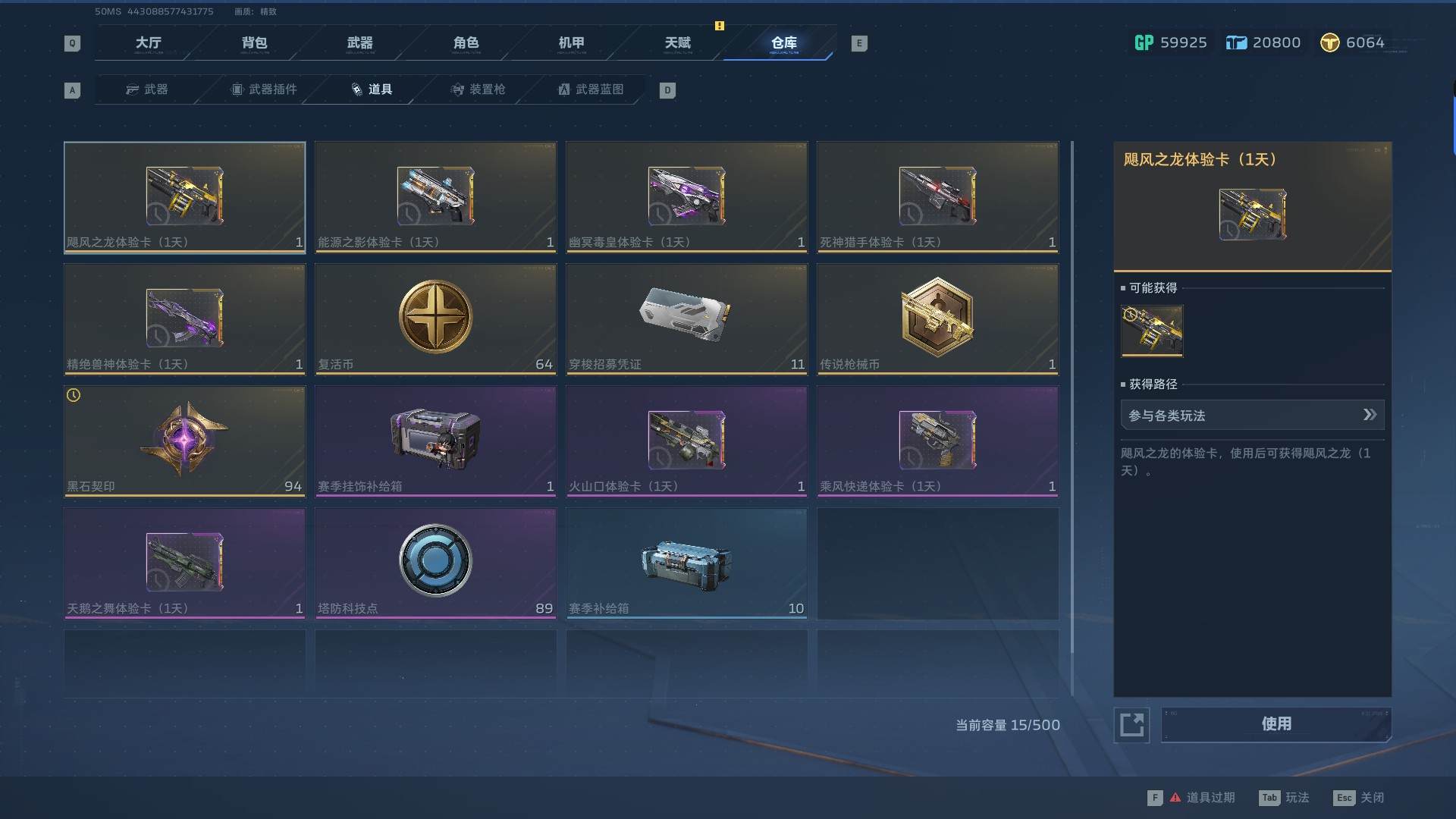Select the 赛季挂饰补给箱 purple crate
The height and width of the screenshot is (819, 1456).
coord(435,441)
